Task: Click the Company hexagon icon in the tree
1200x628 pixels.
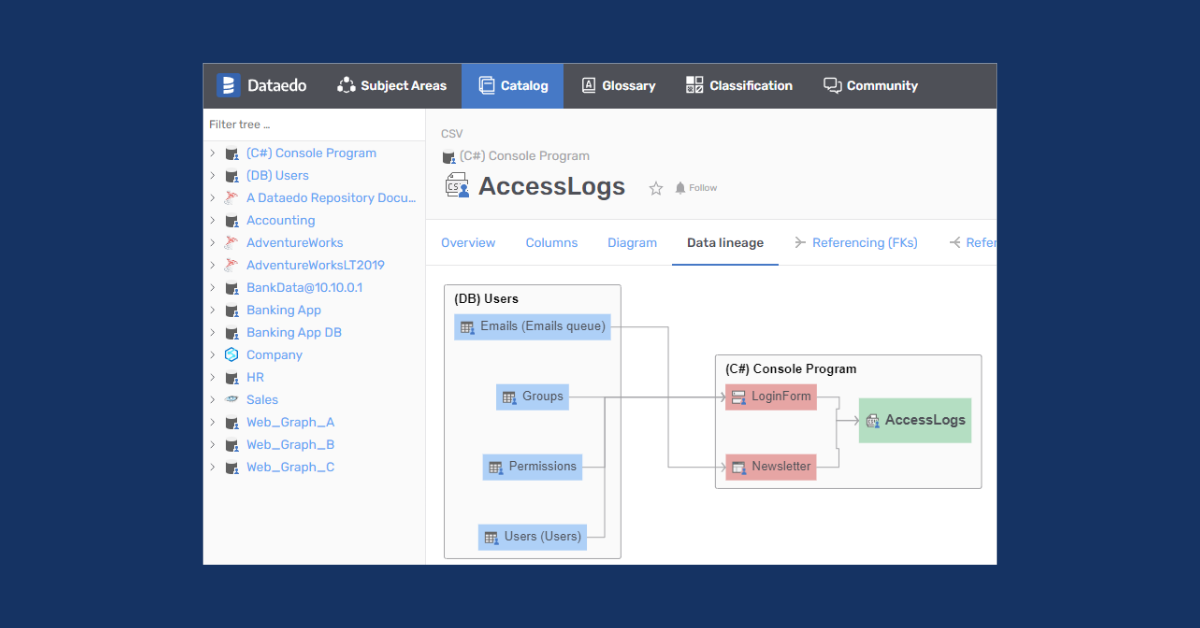Action: tap(232, 354)
